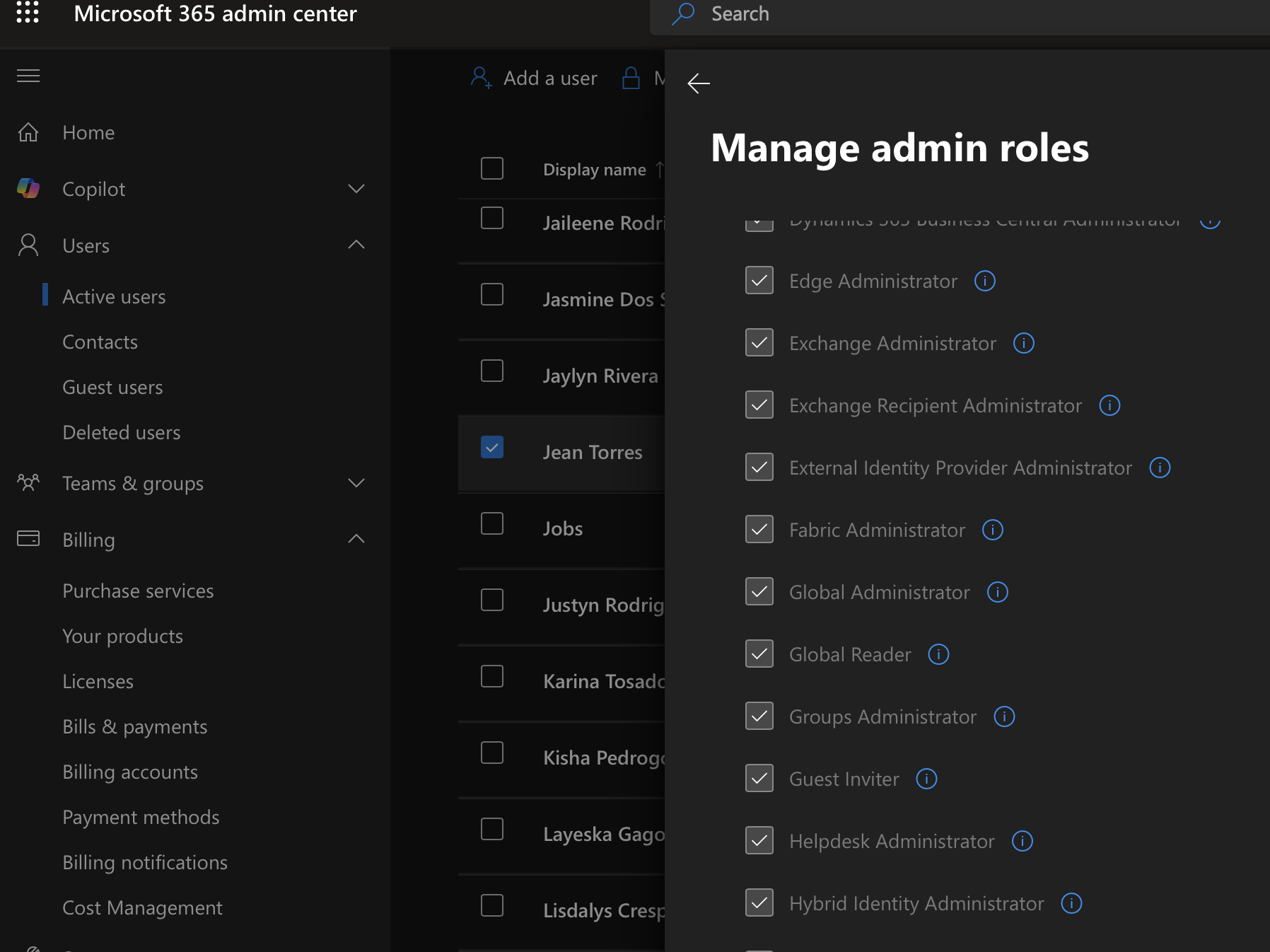This screenshot has height=952, width=1270.
Task: Click the Teams & groups people icon
Action: coord(28,482)
